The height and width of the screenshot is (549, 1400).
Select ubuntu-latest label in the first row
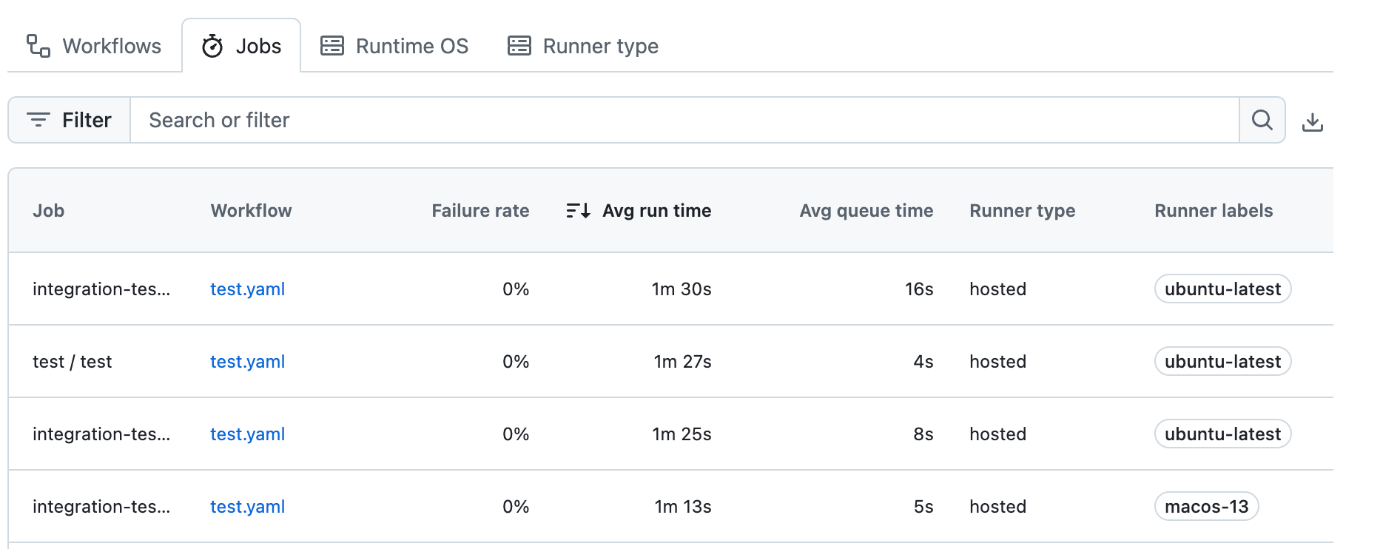click(x=1223, y=289)
